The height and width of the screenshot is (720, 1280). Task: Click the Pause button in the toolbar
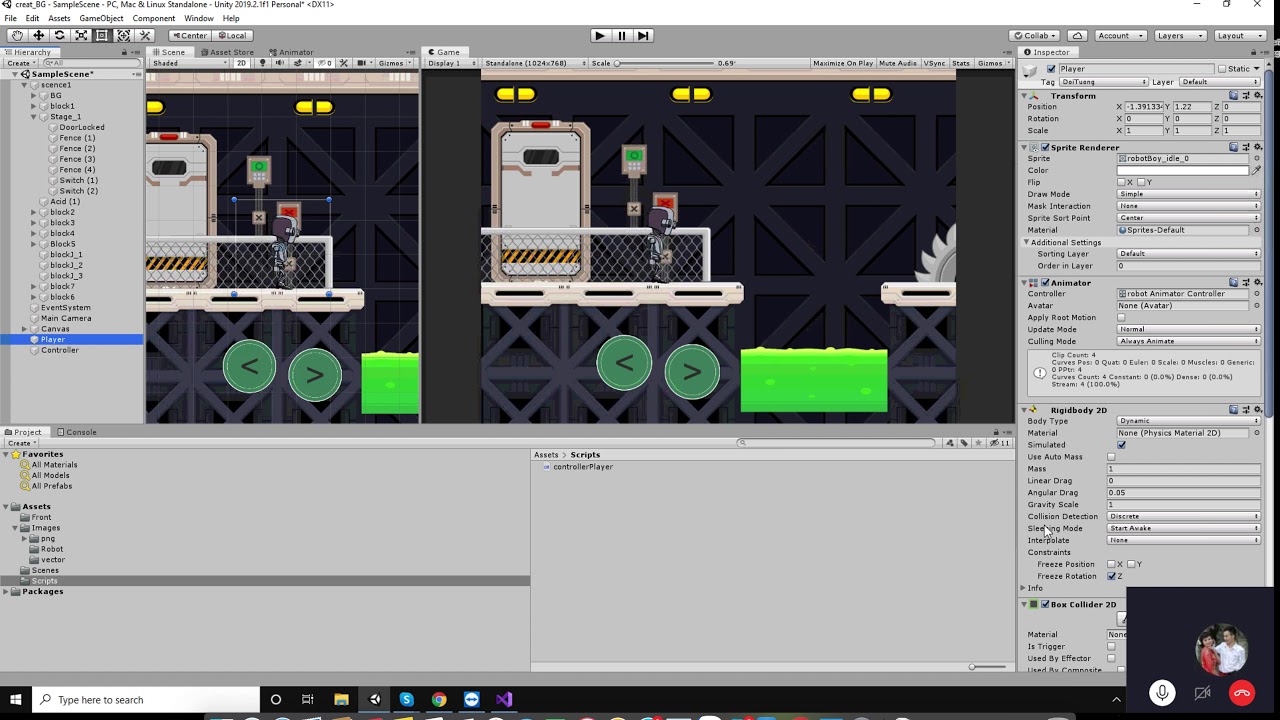[x=621, y=35]
